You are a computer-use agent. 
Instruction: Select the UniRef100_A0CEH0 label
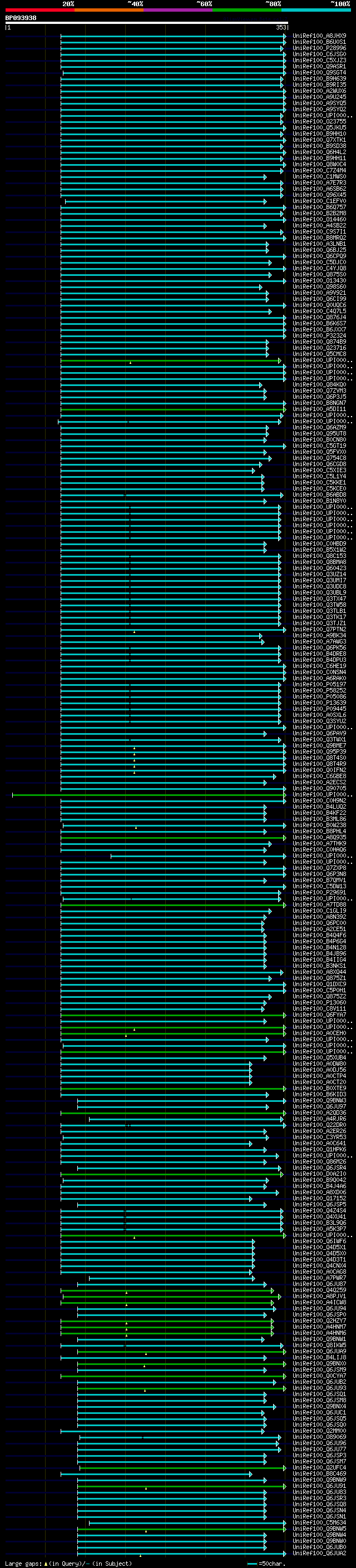click(319, 1033)
